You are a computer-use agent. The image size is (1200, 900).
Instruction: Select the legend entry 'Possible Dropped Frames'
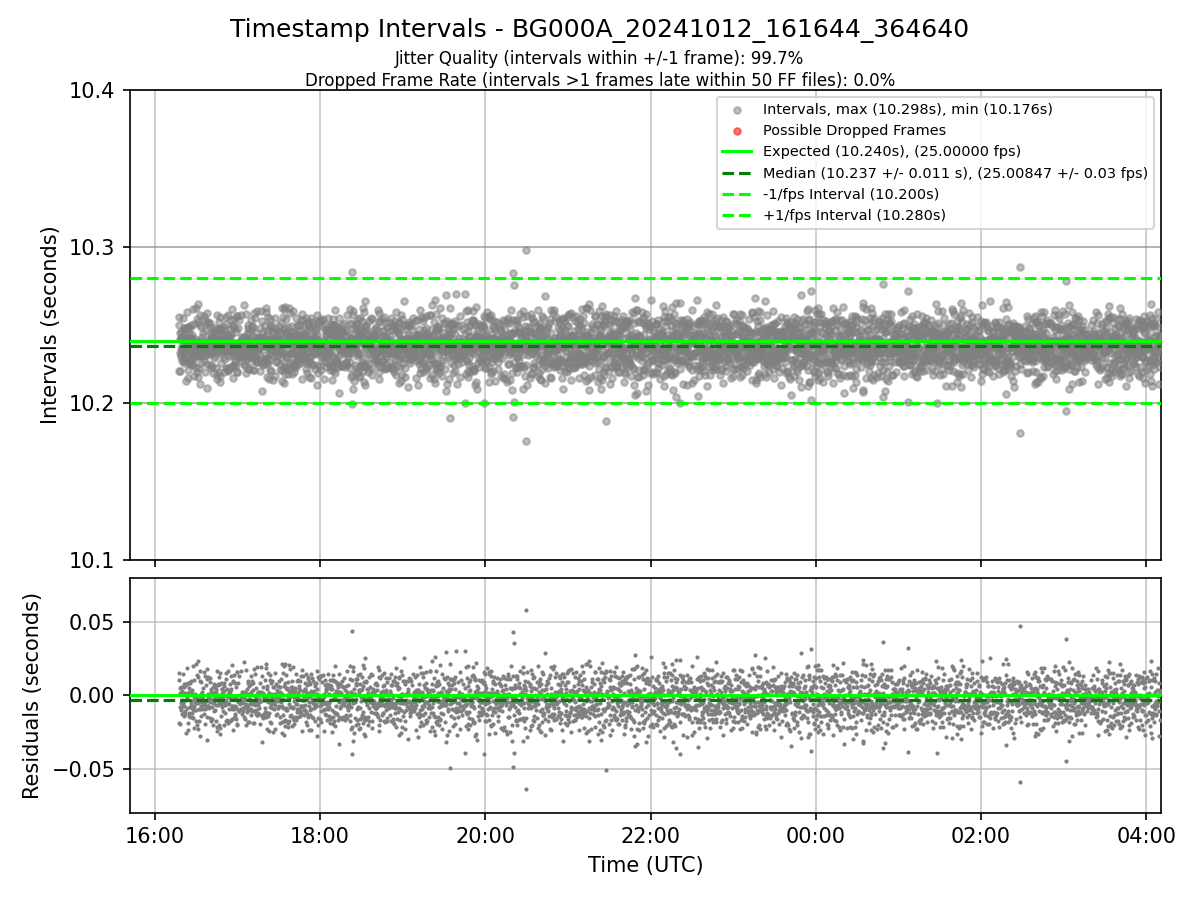[854, 130]
